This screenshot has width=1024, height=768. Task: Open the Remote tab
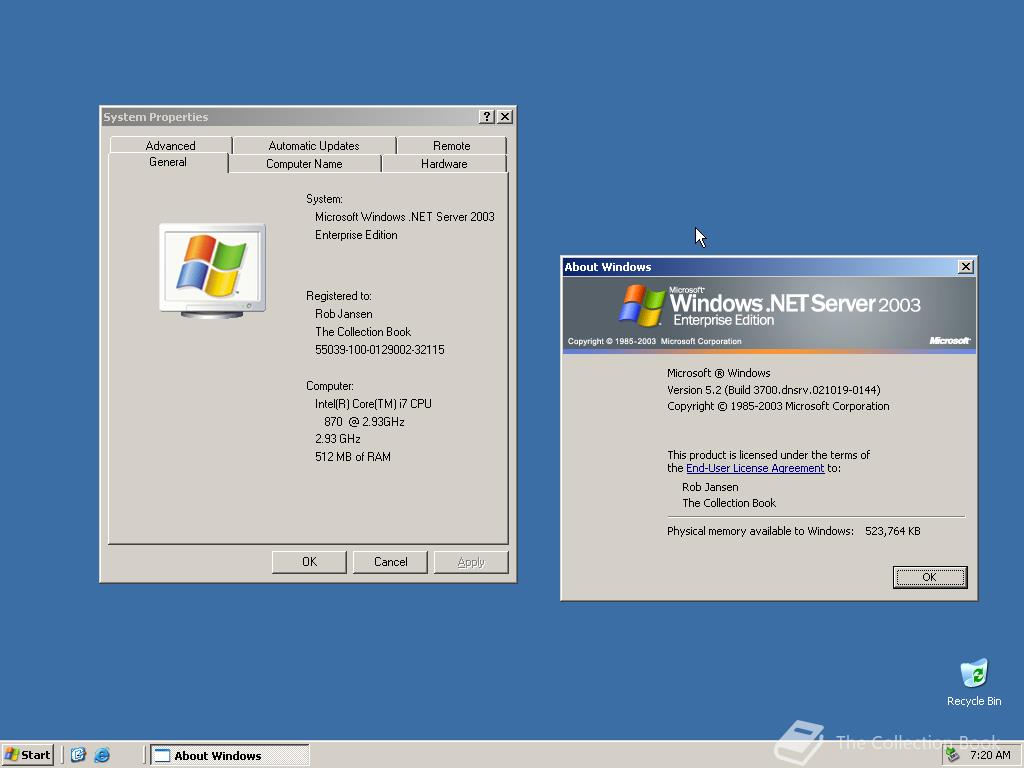451,145
